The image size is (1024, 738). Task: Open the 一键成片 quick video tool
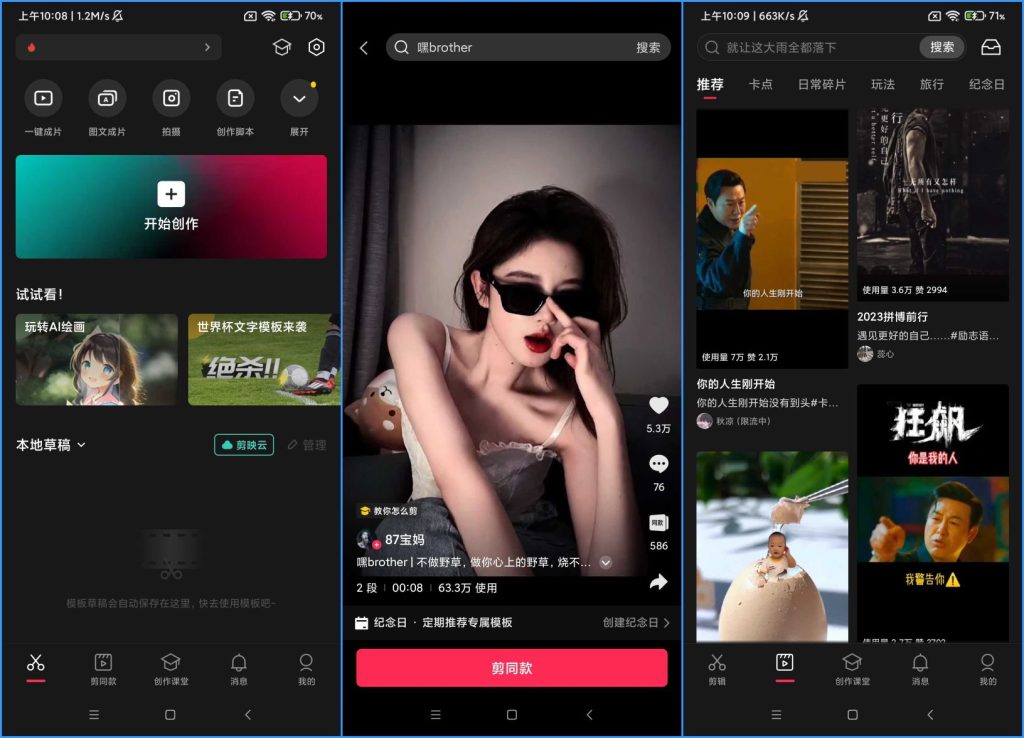[43, 99]
